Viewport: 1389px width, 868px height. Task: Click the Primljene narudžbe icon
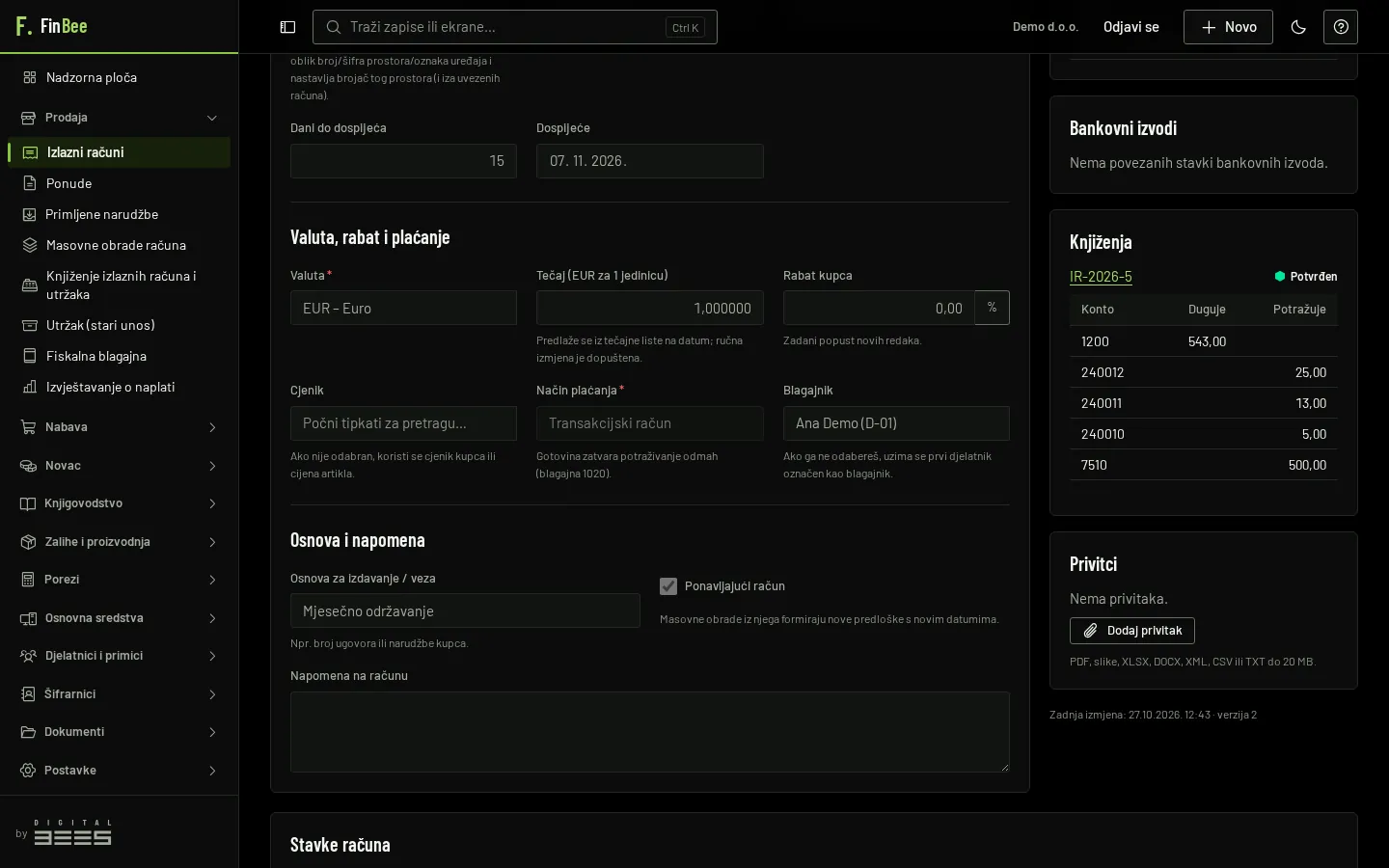[x=30, y=214]
